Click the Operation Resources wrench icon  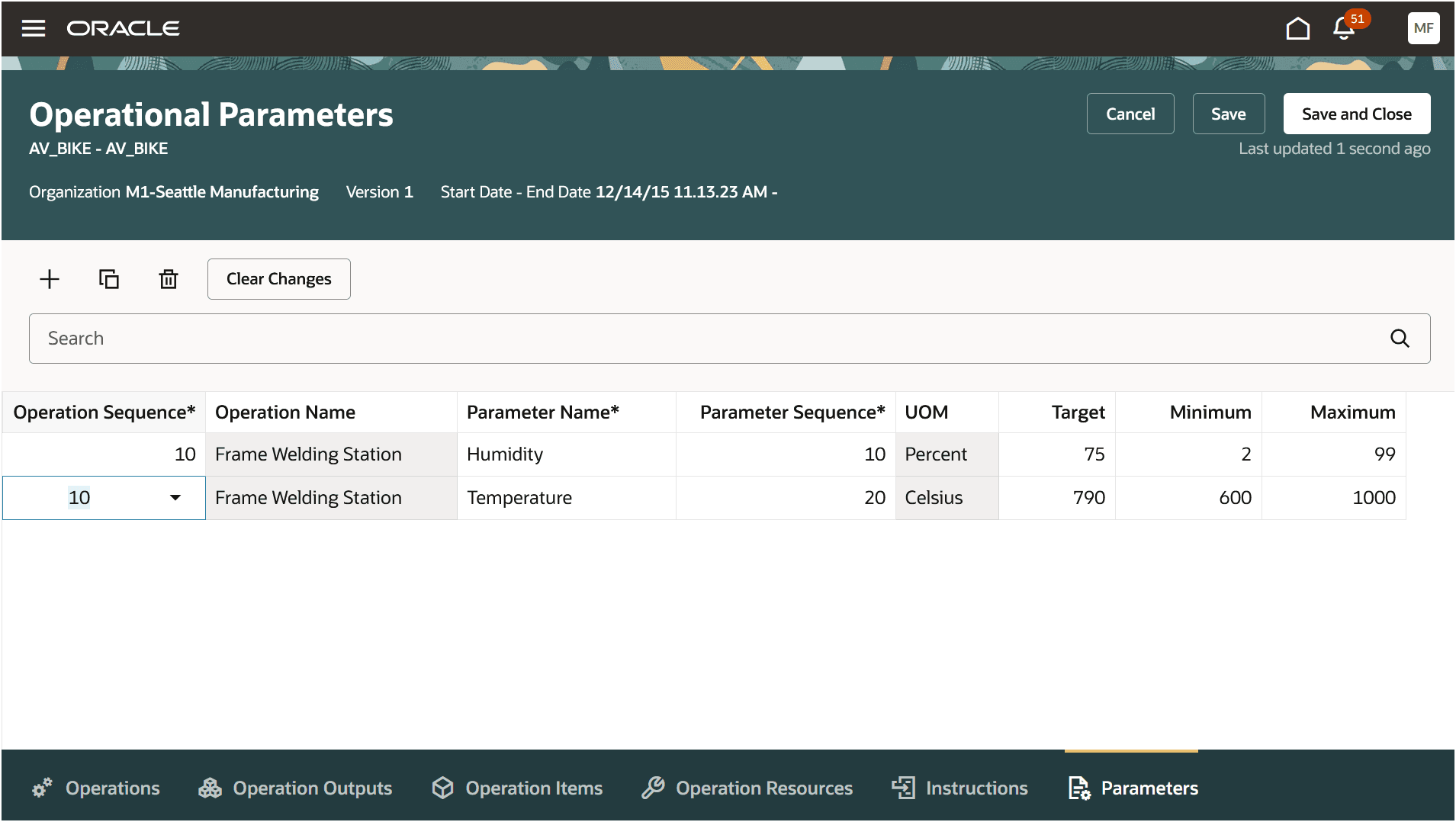pyautogui.click(x=652, y=788)
